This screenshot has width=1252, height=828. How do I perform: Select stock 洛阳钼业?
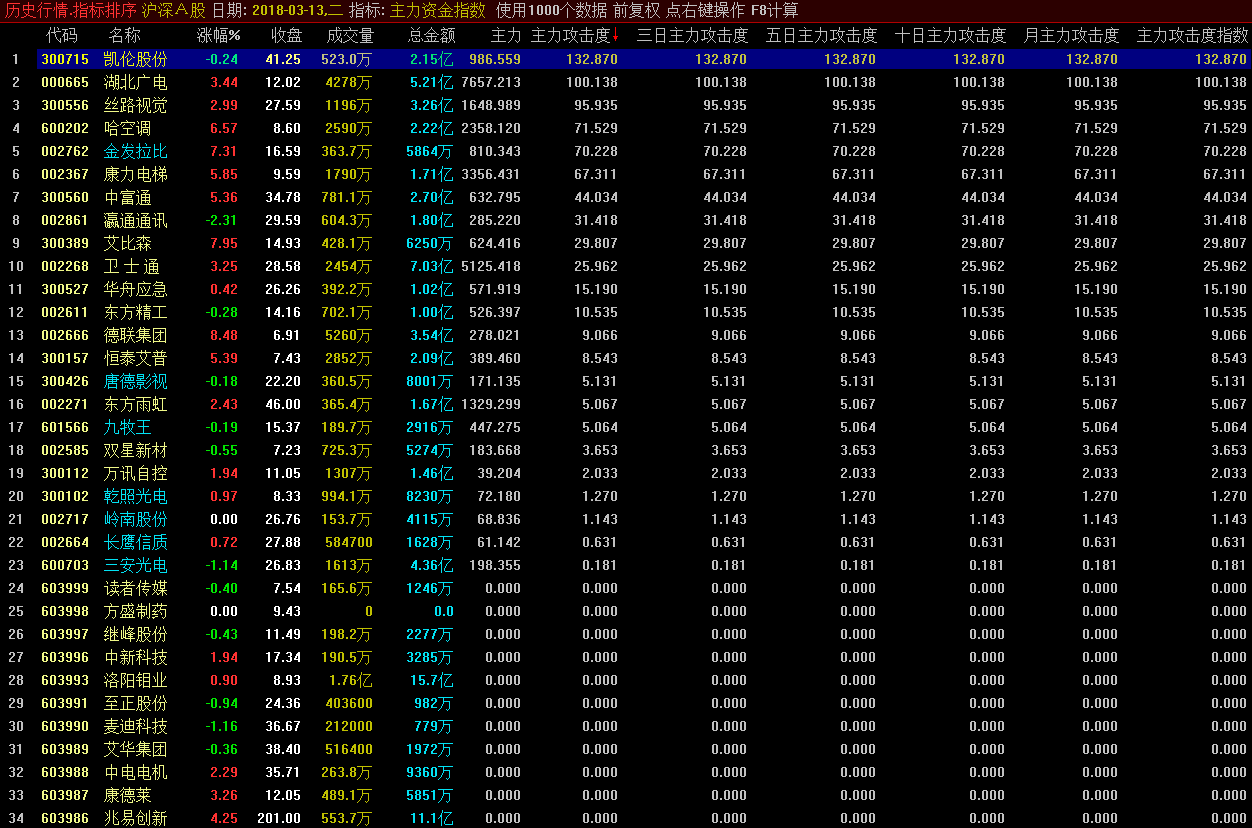(x=136, y=680)
